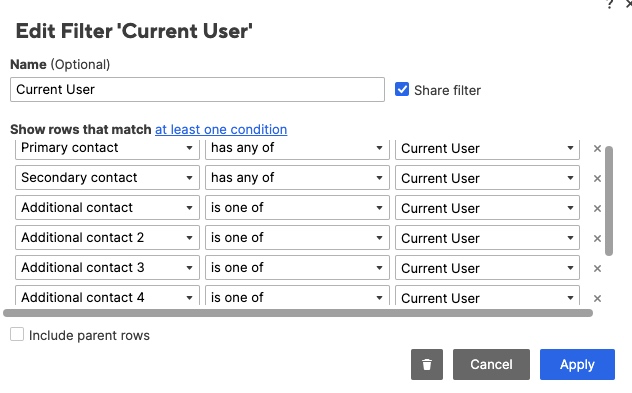Click the 'at least one condition' link
This screenshot has height=393, width=632.
(221, 129)
